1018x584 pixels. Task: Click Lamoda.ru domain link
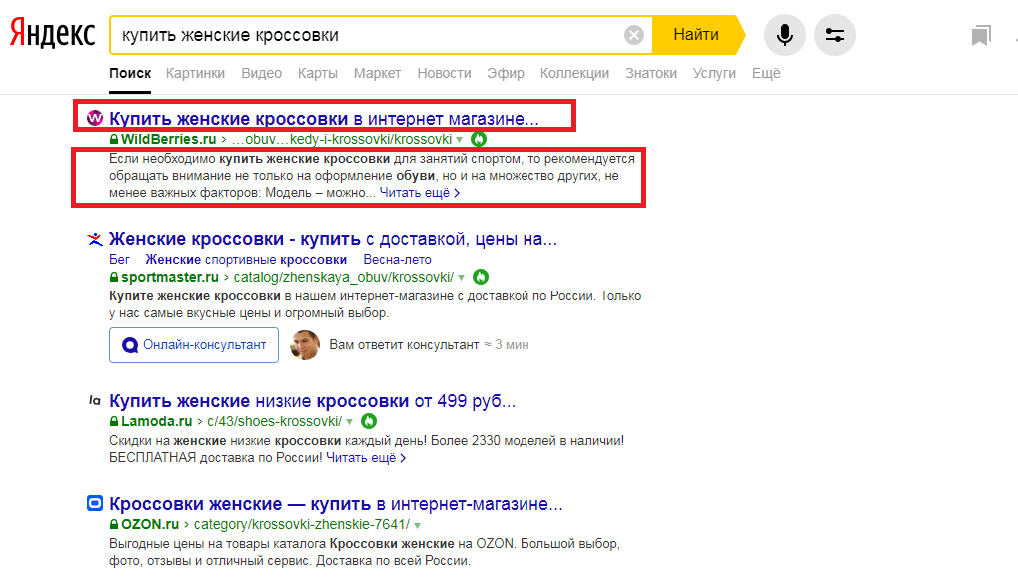pos(156,421)
